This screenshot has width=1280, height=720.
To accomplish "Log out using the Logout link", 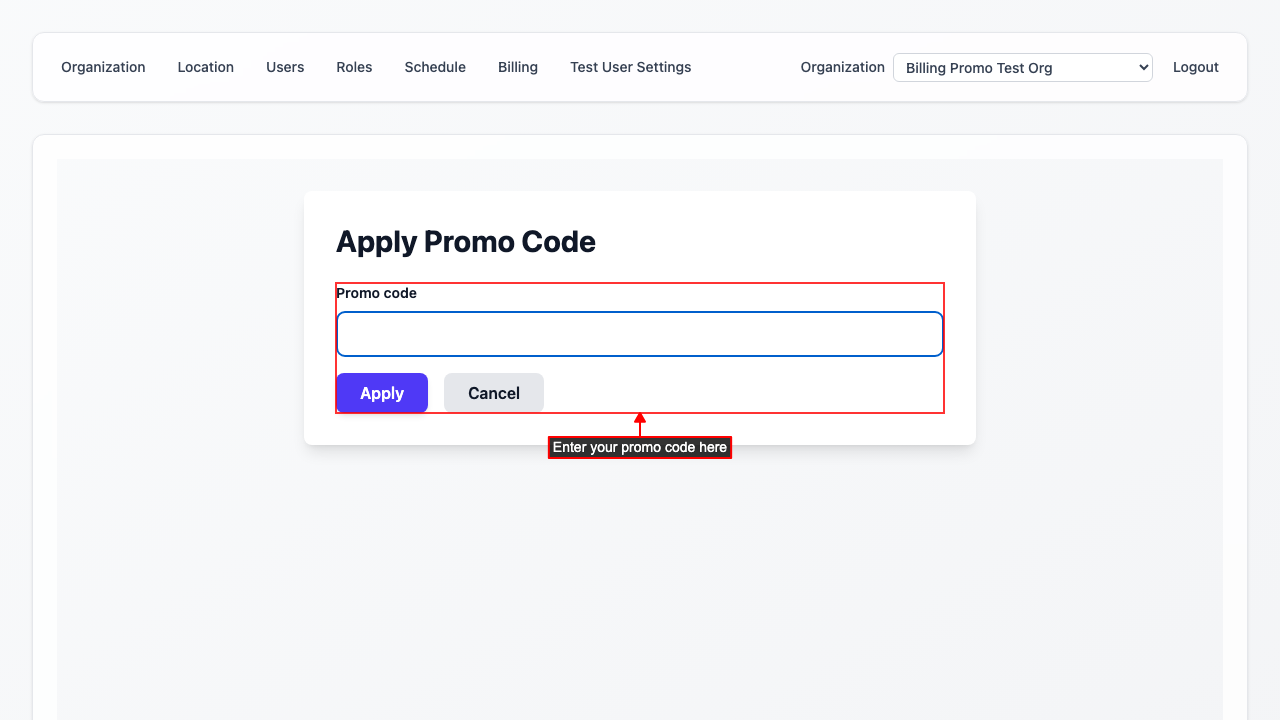I will click(x=1195, y=67).
